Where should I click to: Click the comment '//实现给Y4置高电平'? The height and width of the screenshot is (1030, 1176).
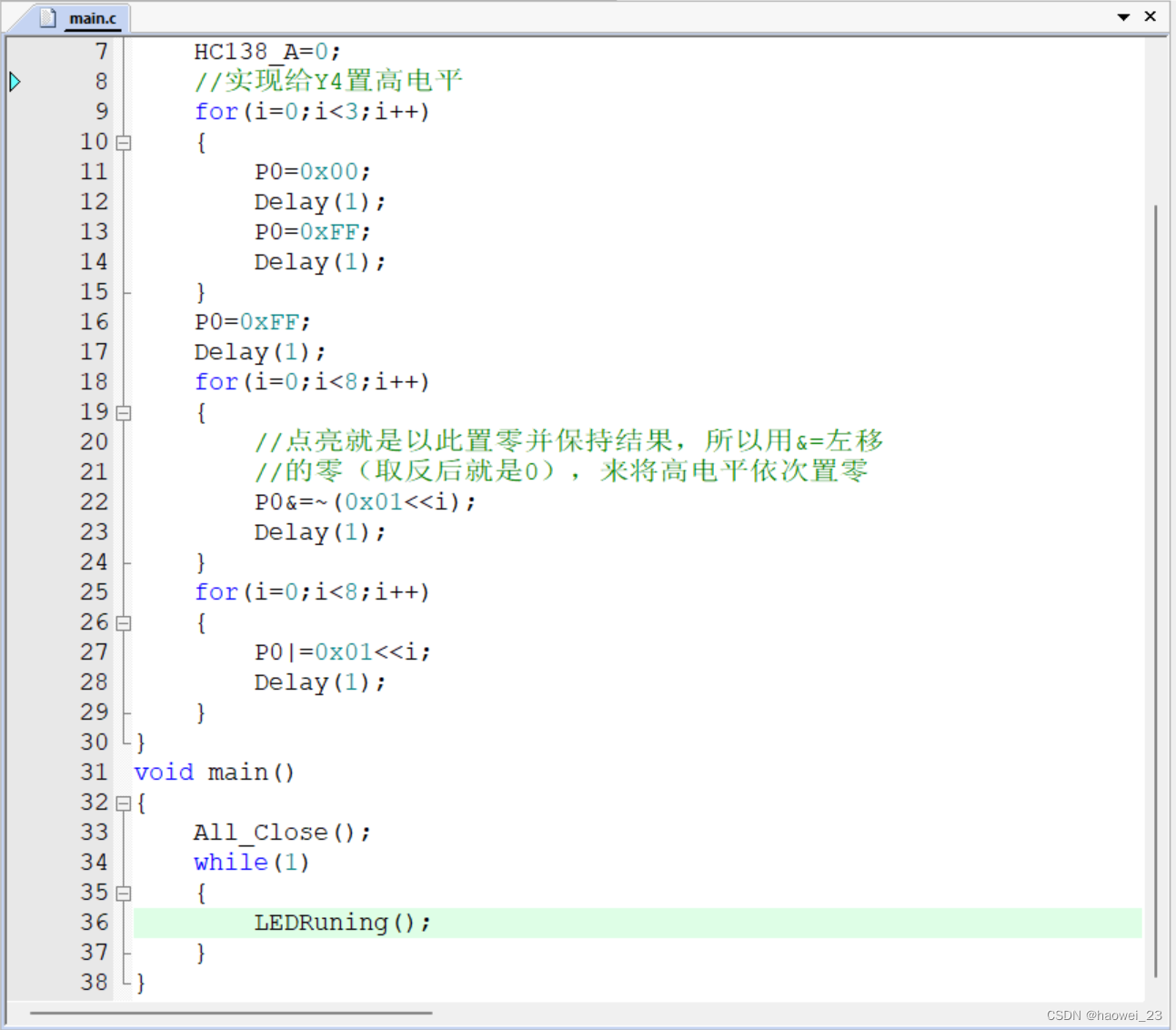328,81
